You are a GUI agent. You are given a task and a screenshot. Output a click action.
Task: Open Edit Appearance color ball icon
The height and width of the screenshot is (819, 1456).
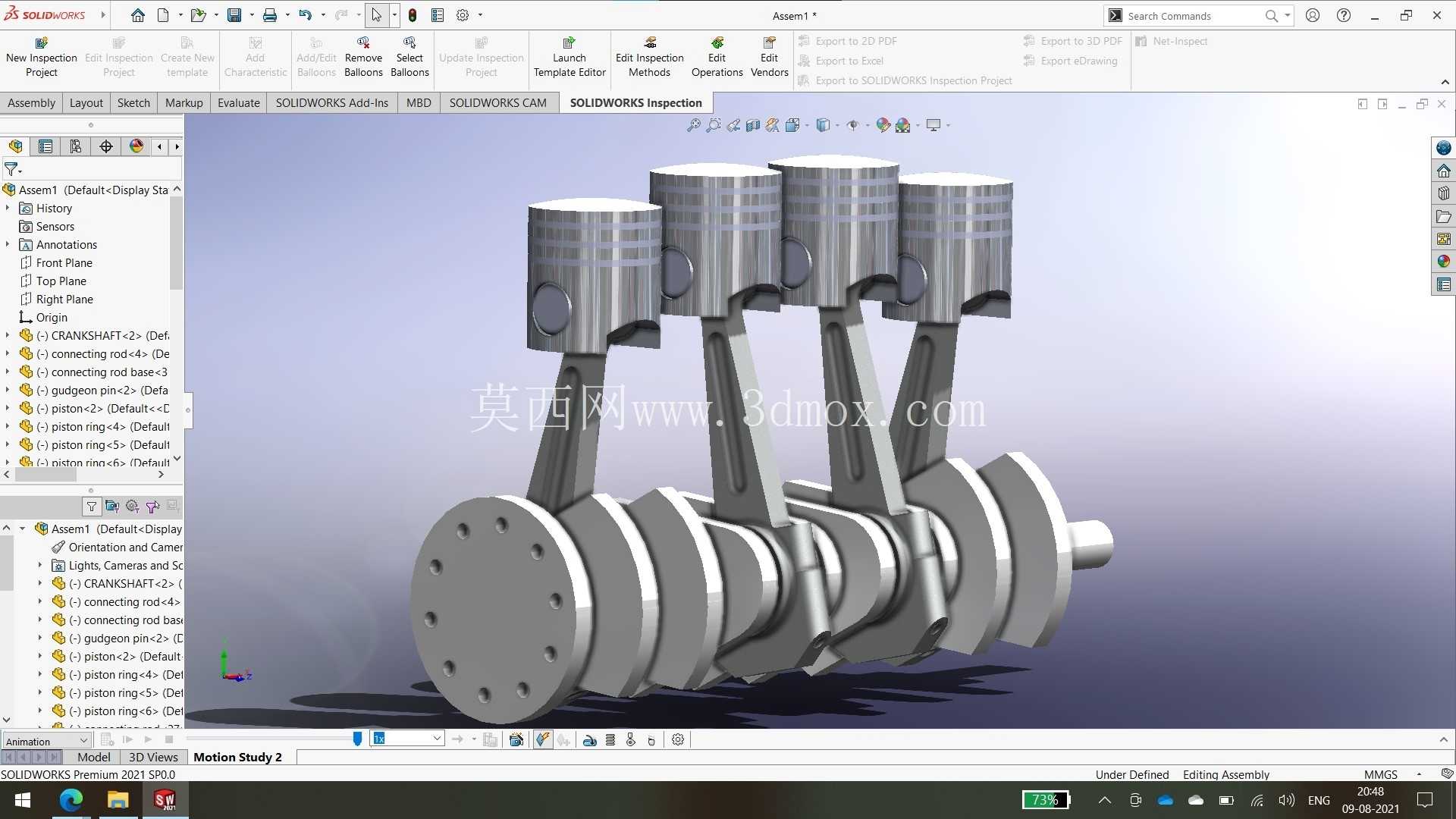883,125
